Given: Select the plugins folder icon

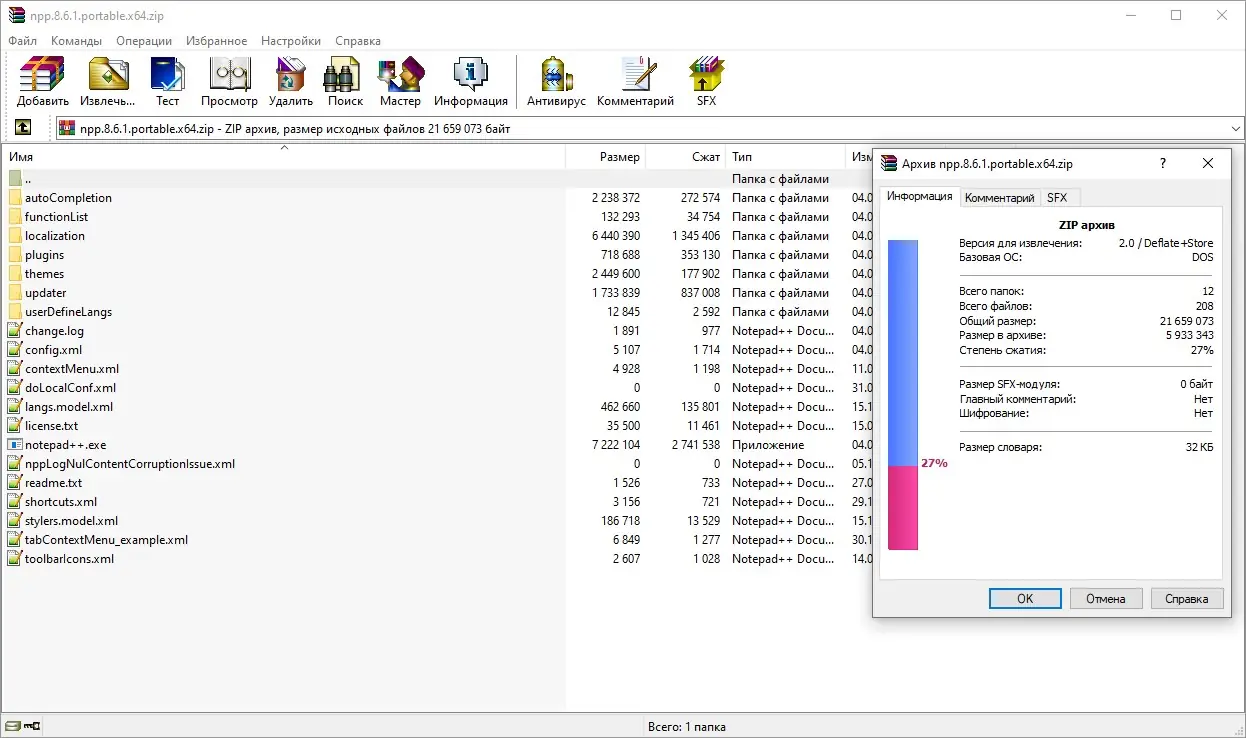Looking at the screenshot, I should click(15, 255).
